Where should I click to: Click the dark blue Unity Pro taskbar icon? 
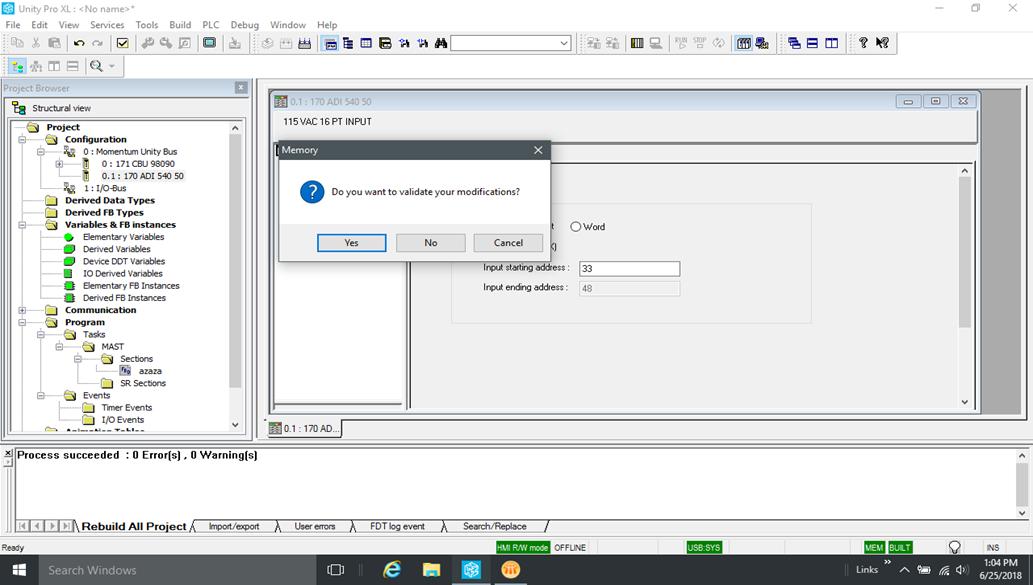(x=471, y=570)
